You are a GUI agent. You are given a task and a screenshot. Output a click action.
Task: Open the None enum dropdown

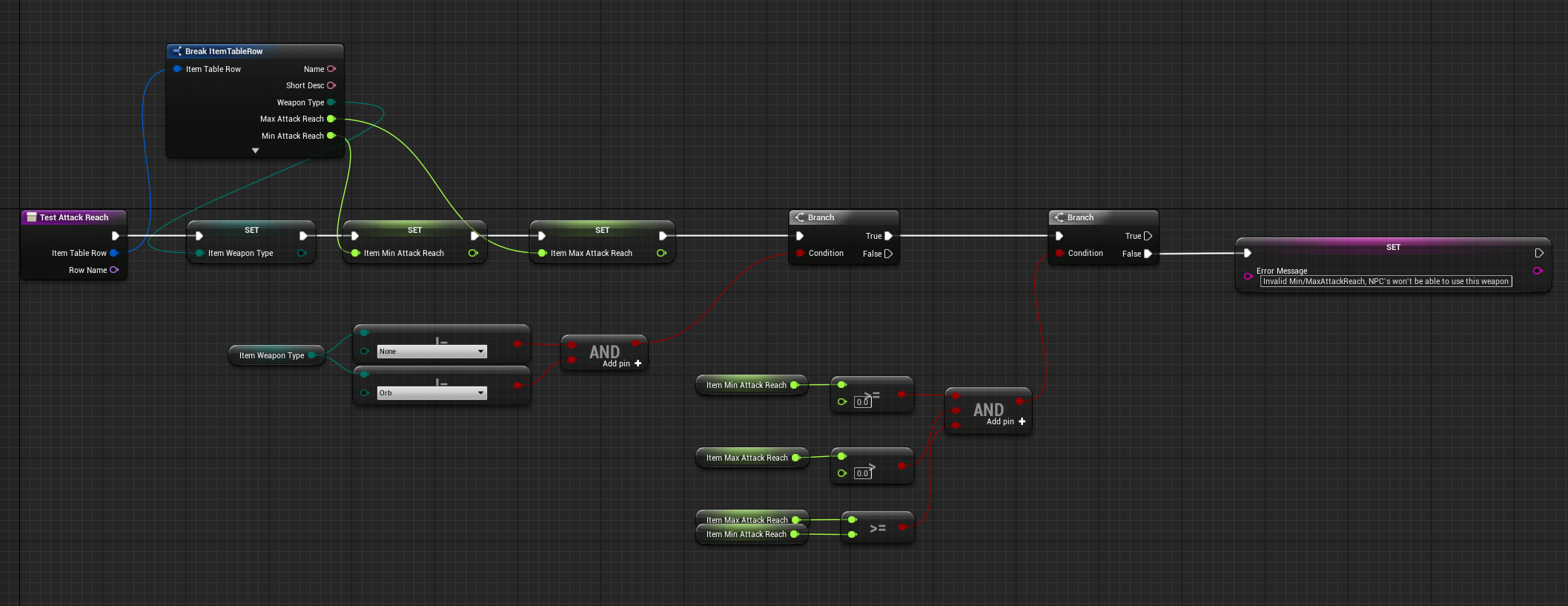(431, 352)
